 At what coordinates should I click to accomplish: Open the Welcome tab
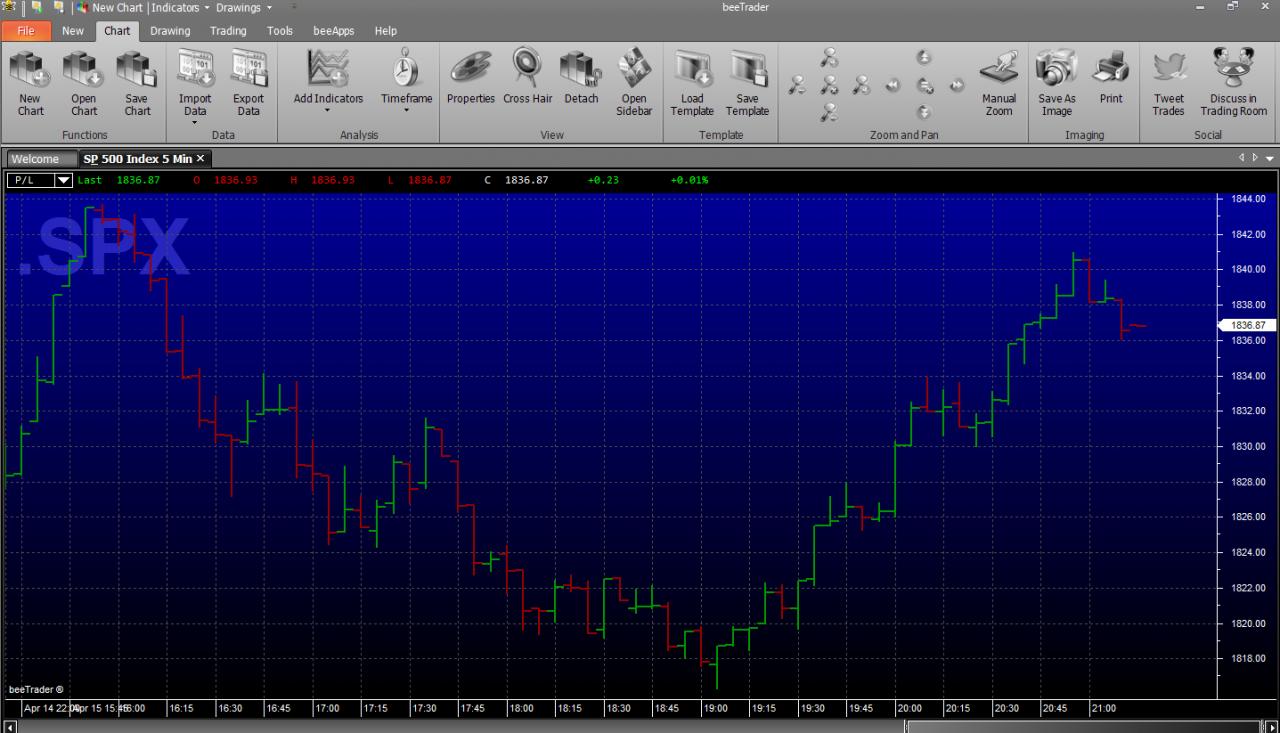click(x=35, y=159)
